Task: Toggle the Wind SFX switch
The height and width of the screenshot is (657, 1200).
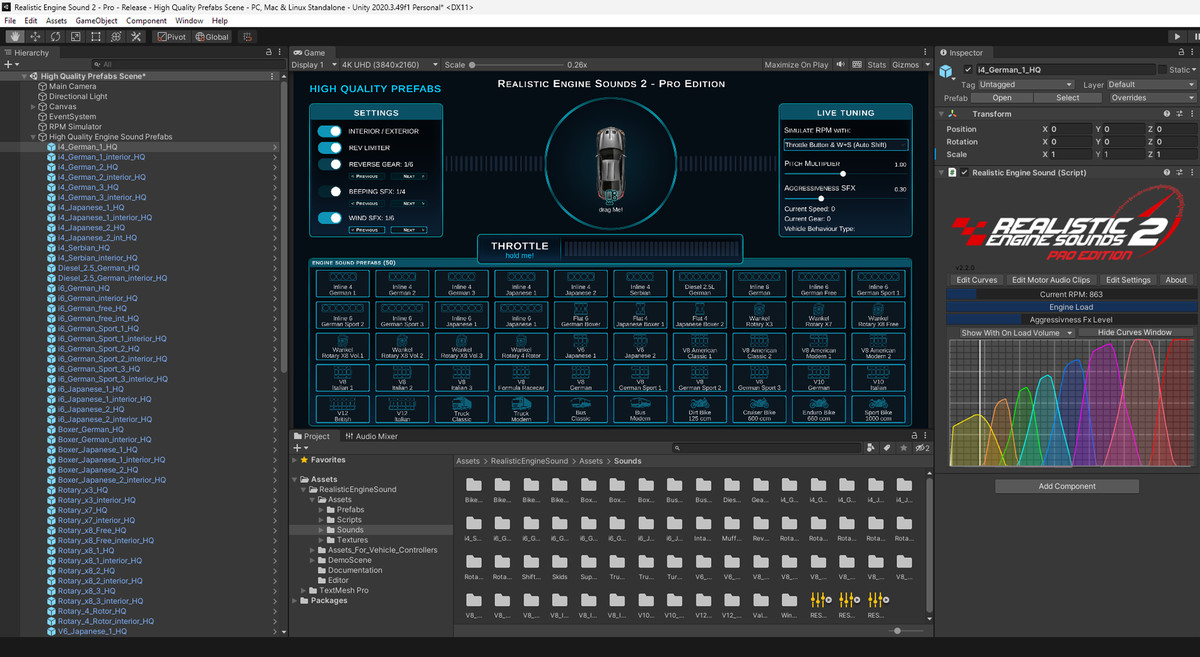Action: [x=329, y=217]
